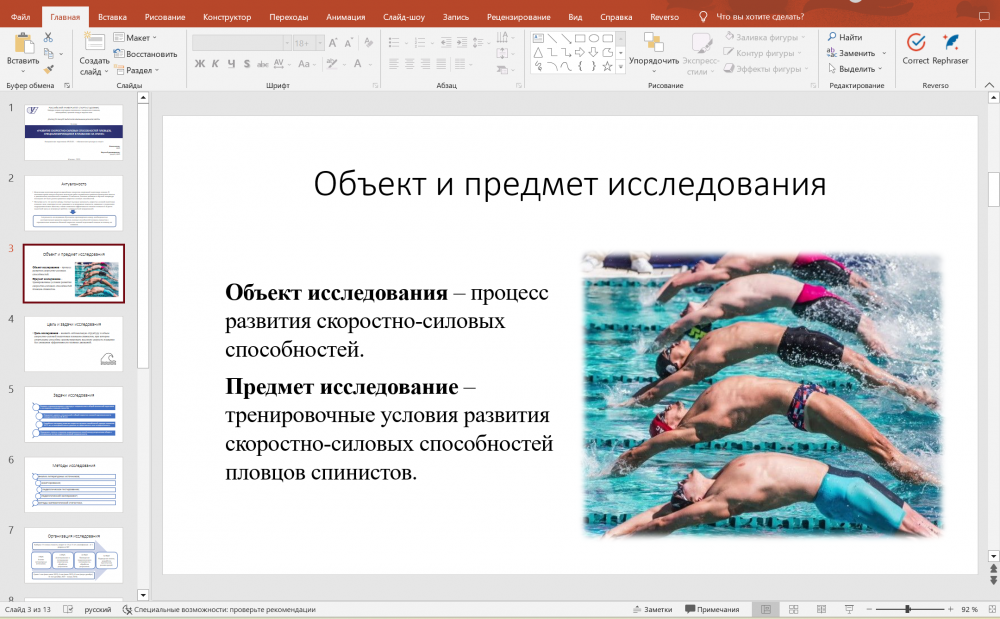Viewport: 1000px width, 619px height.
Task: Open the Reverso Rephraser tool
Action: [950, 47]
